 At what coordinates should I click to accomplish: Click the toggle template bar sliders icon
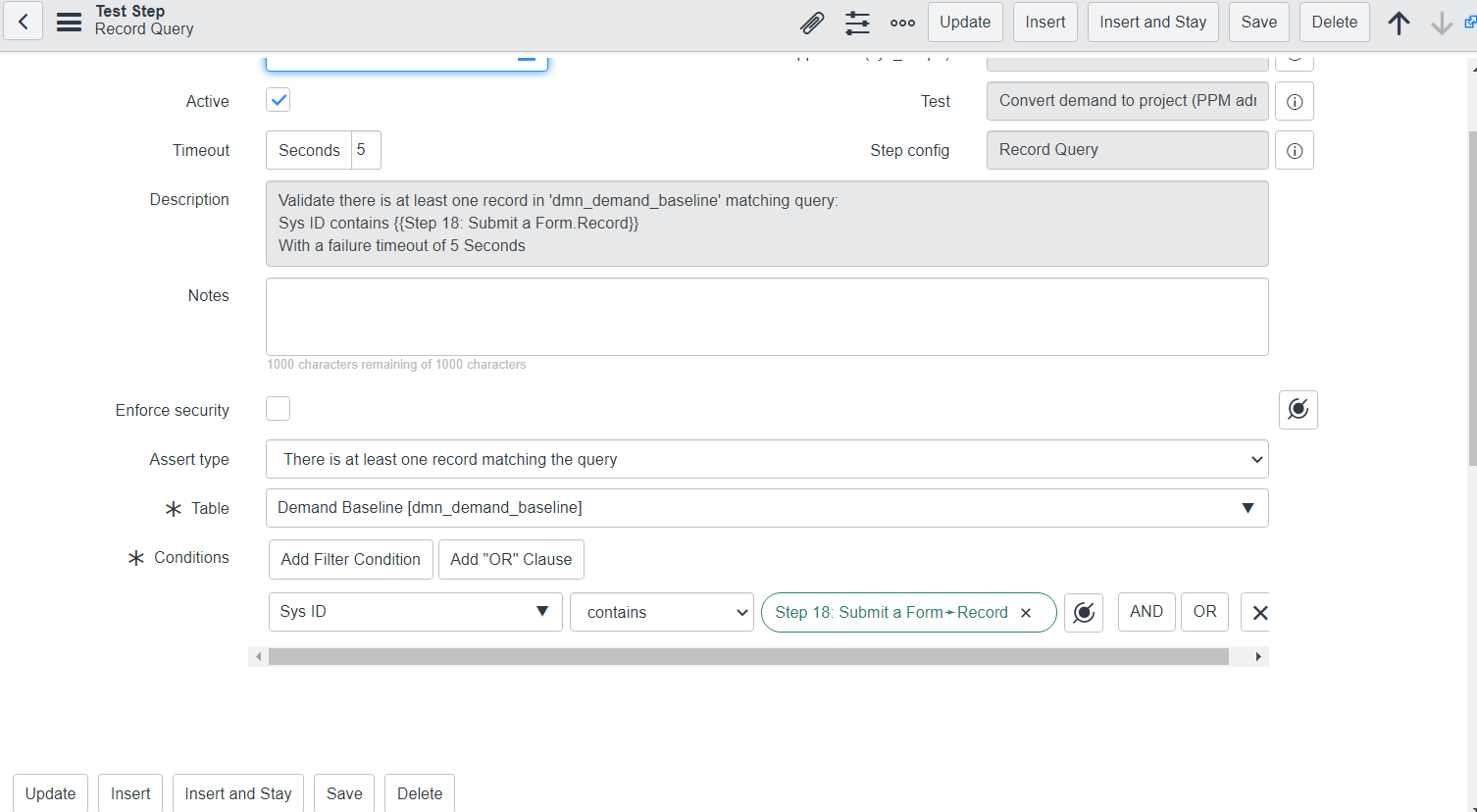click(x=857, y=22)
